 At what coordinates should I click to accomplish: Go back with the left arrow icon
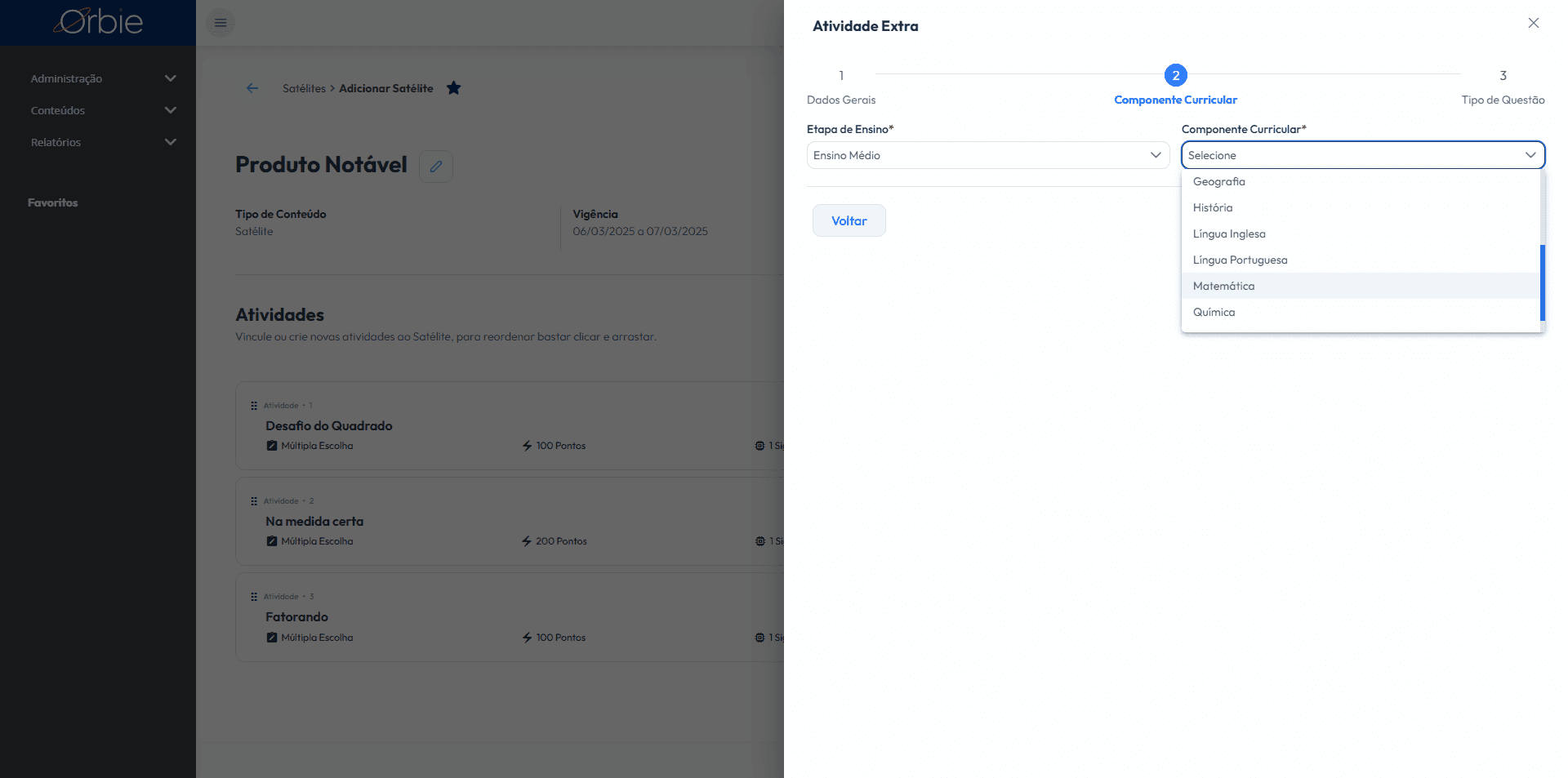pyautogui.click(x=252, y=88)
